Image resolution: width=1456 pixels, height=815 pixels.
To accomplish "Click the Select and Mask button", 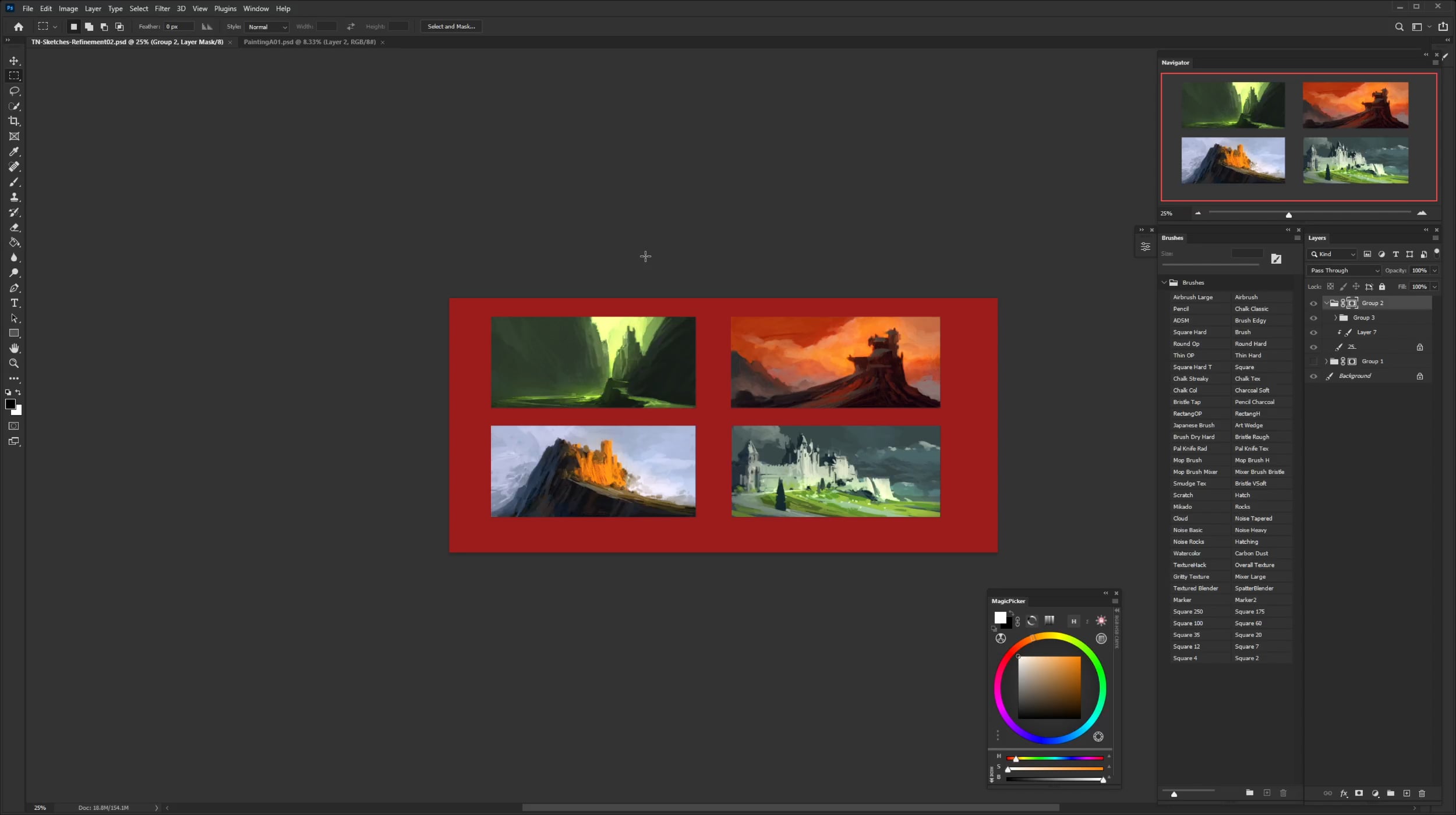I will (451, 26).
